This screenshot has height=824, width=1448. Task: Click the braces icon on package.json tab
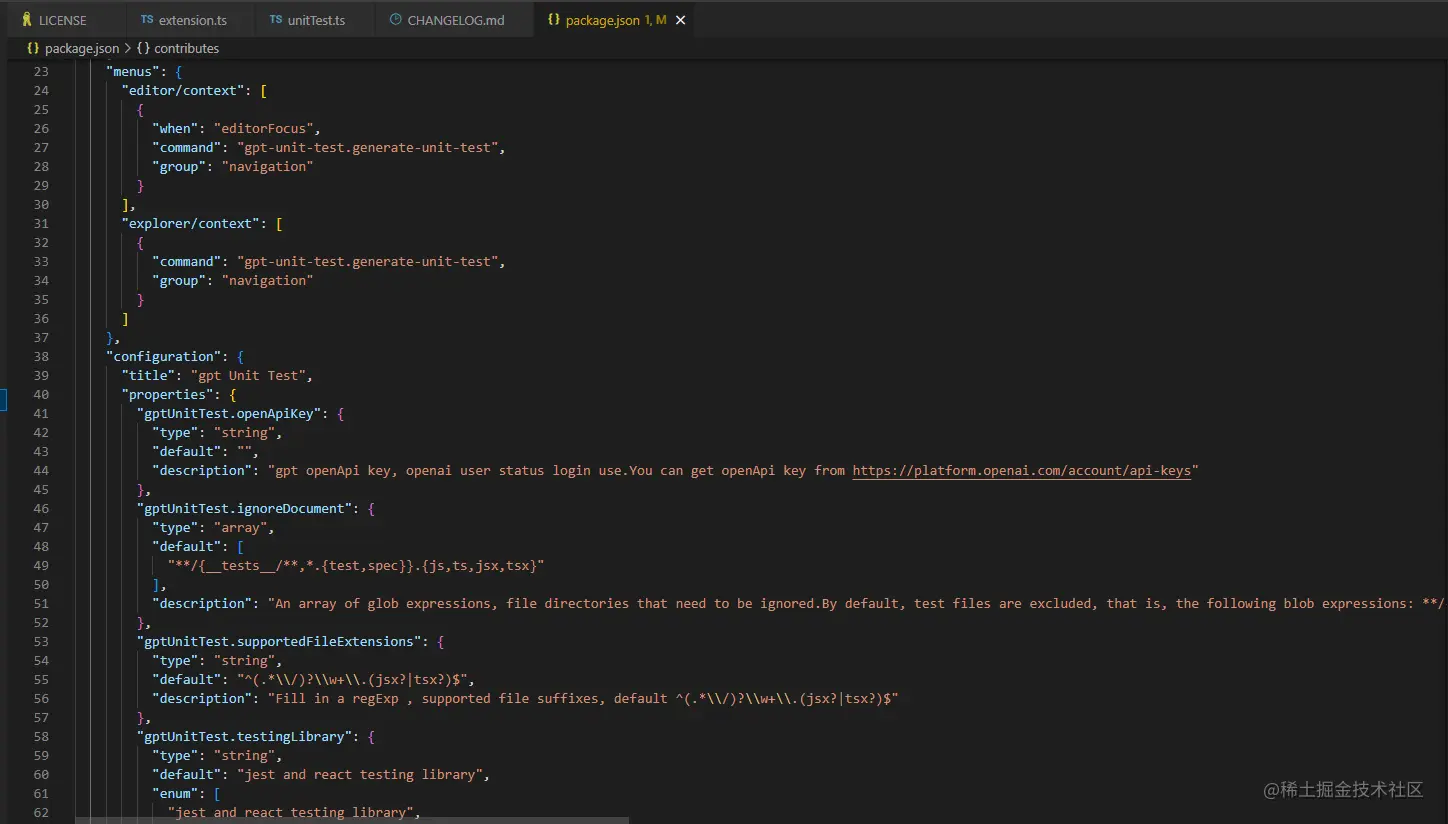554,20
